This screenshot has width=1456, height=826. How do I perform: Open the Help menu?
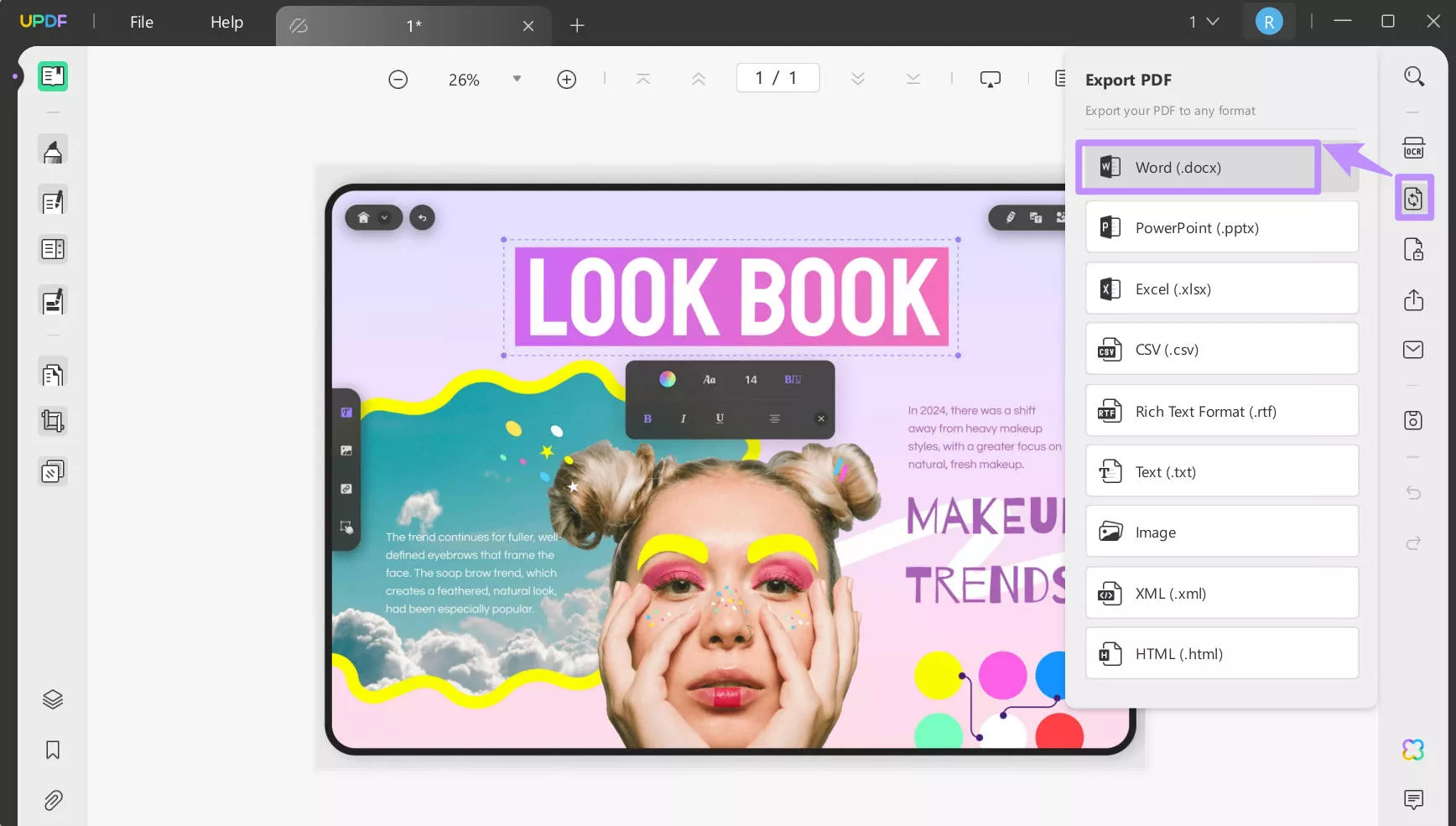coord(226,23)
